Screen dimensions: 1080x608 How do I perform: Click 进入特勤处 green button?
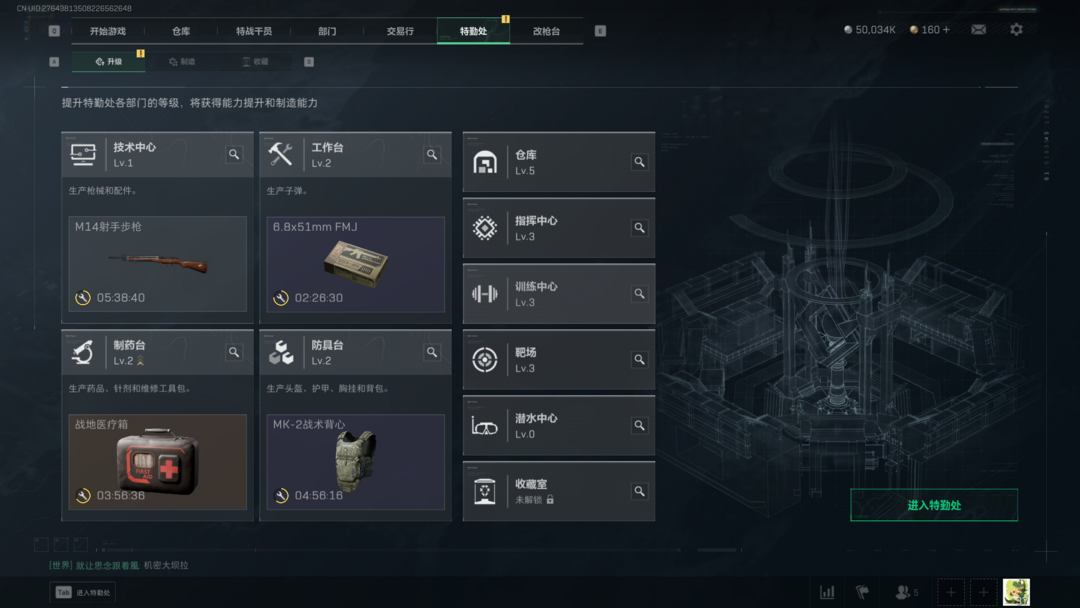tap(934, 505)
